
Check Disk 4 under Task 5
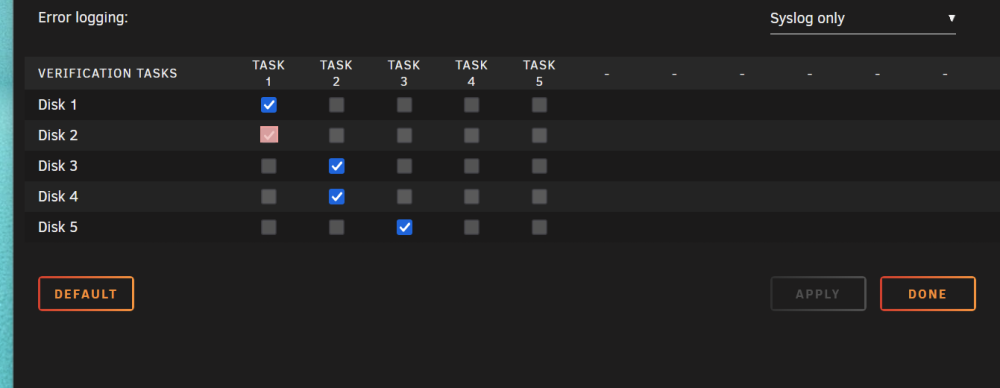539,197
